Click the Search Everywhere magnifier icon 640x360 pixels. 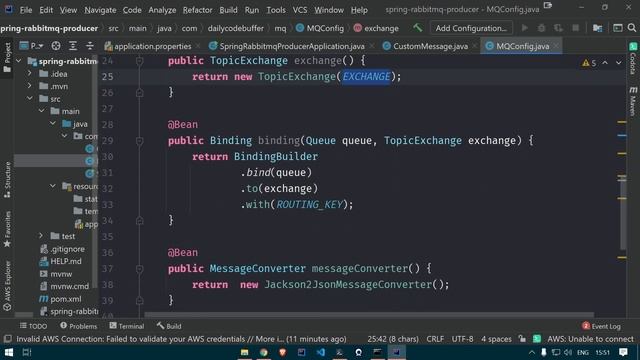pyautogui.click(x=632, y=28)
